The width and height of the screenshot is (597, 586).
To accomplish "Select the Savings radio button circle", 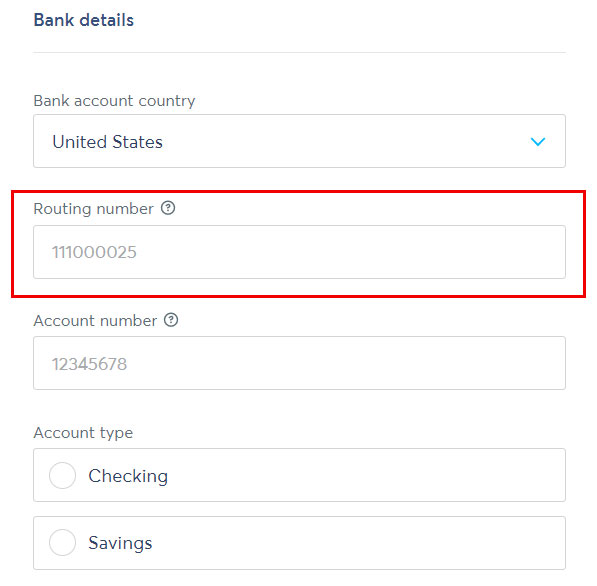I will coord(62,542).
